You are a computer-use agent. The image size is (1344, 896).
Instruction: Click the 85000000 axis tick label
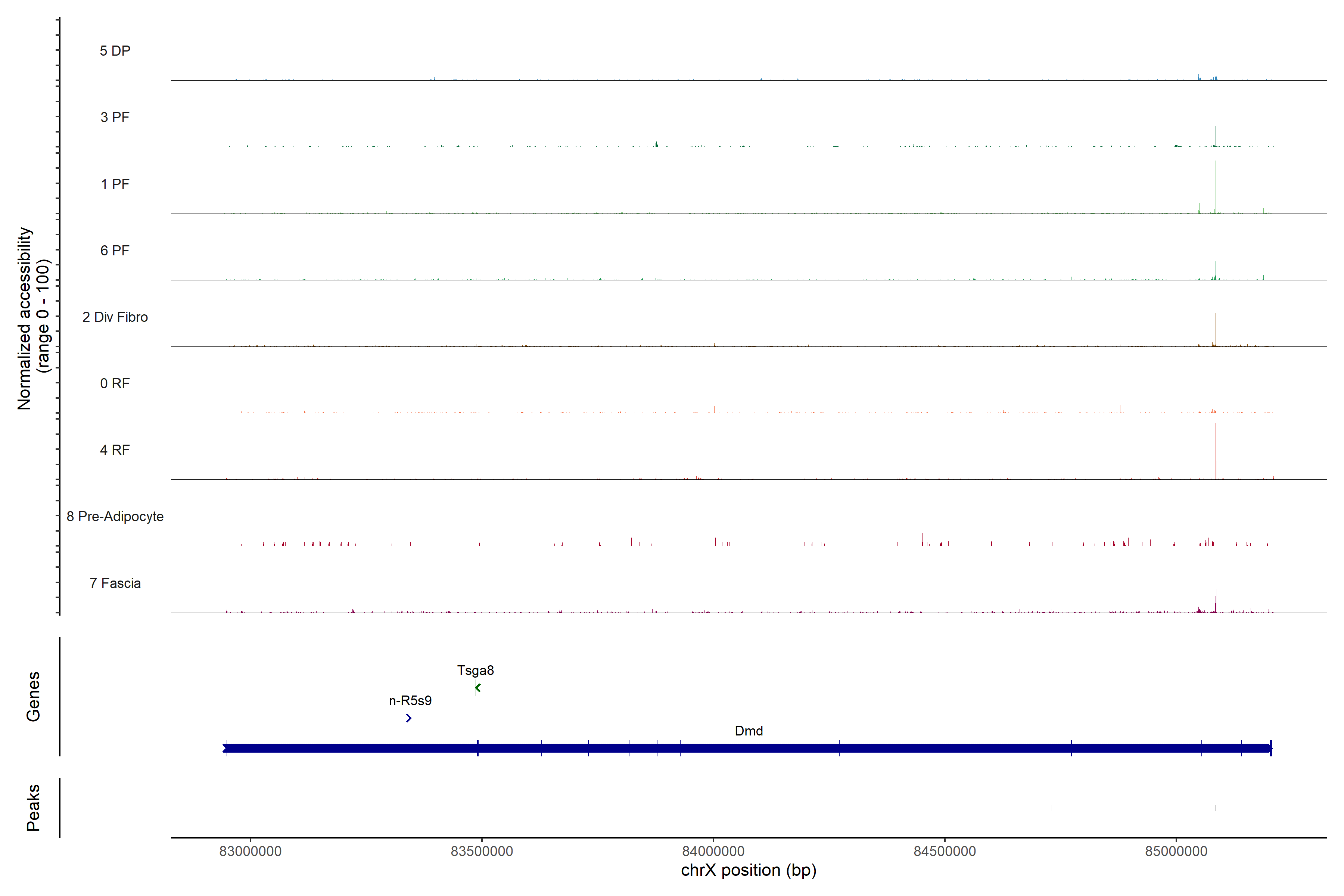click(1176, 851)
